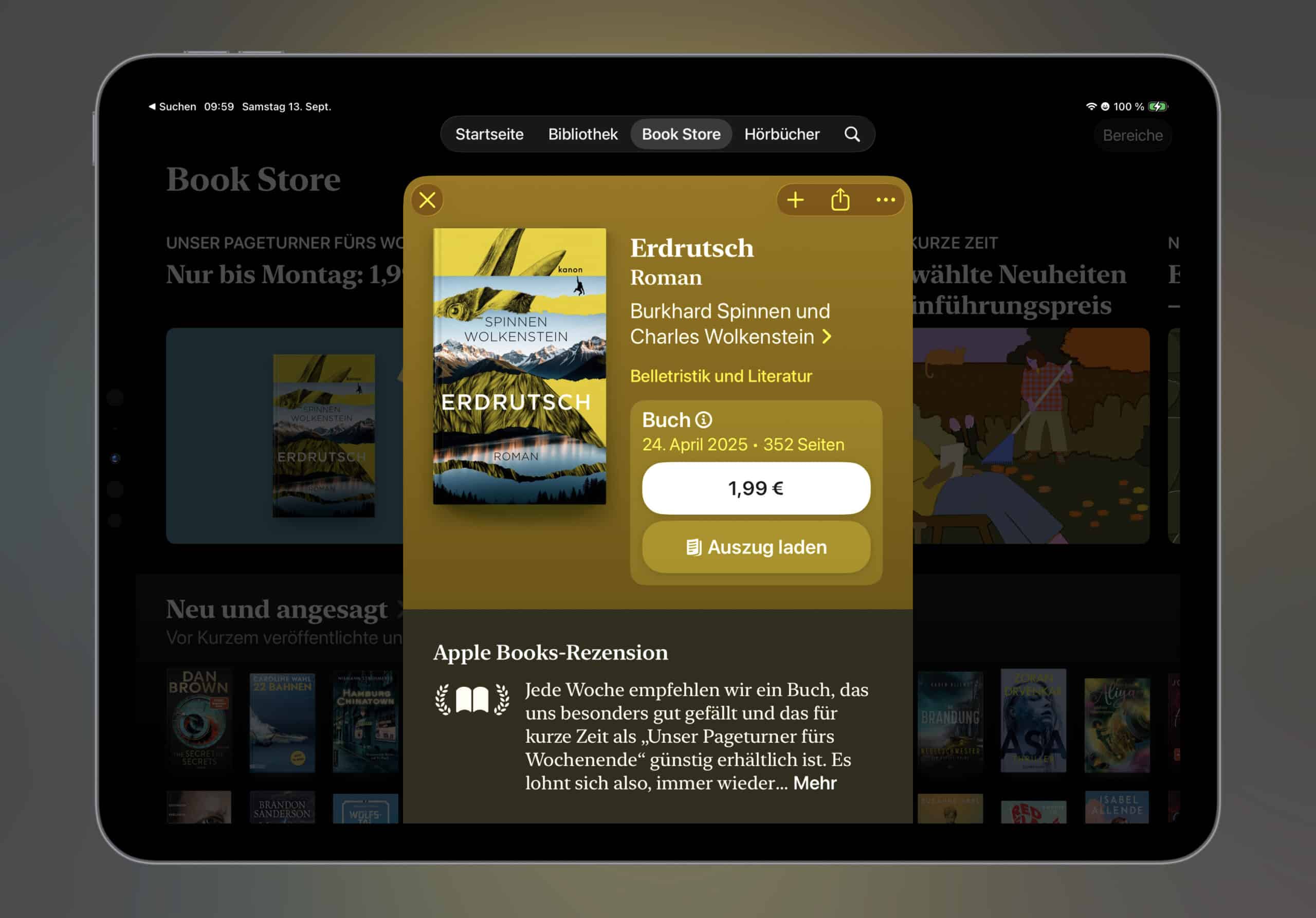The image size is (1316, 918).
Task: Open the Bereiche sections button
Action: (1132, 136)
